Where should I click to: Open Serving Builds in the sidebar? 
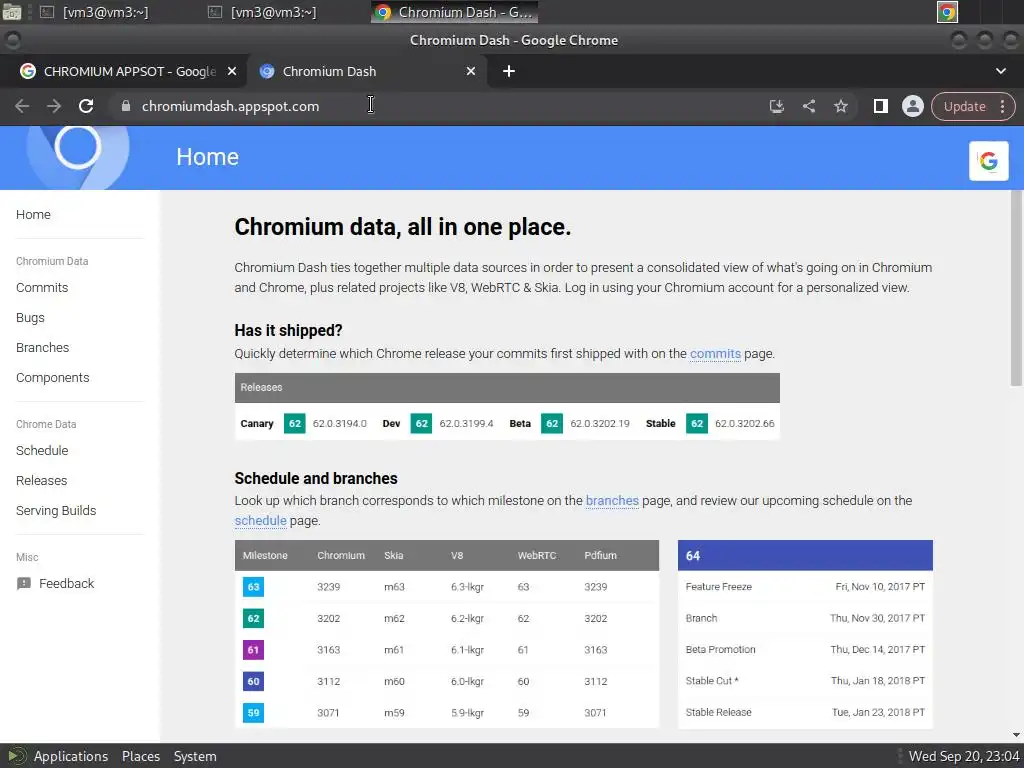click(56, 511)
